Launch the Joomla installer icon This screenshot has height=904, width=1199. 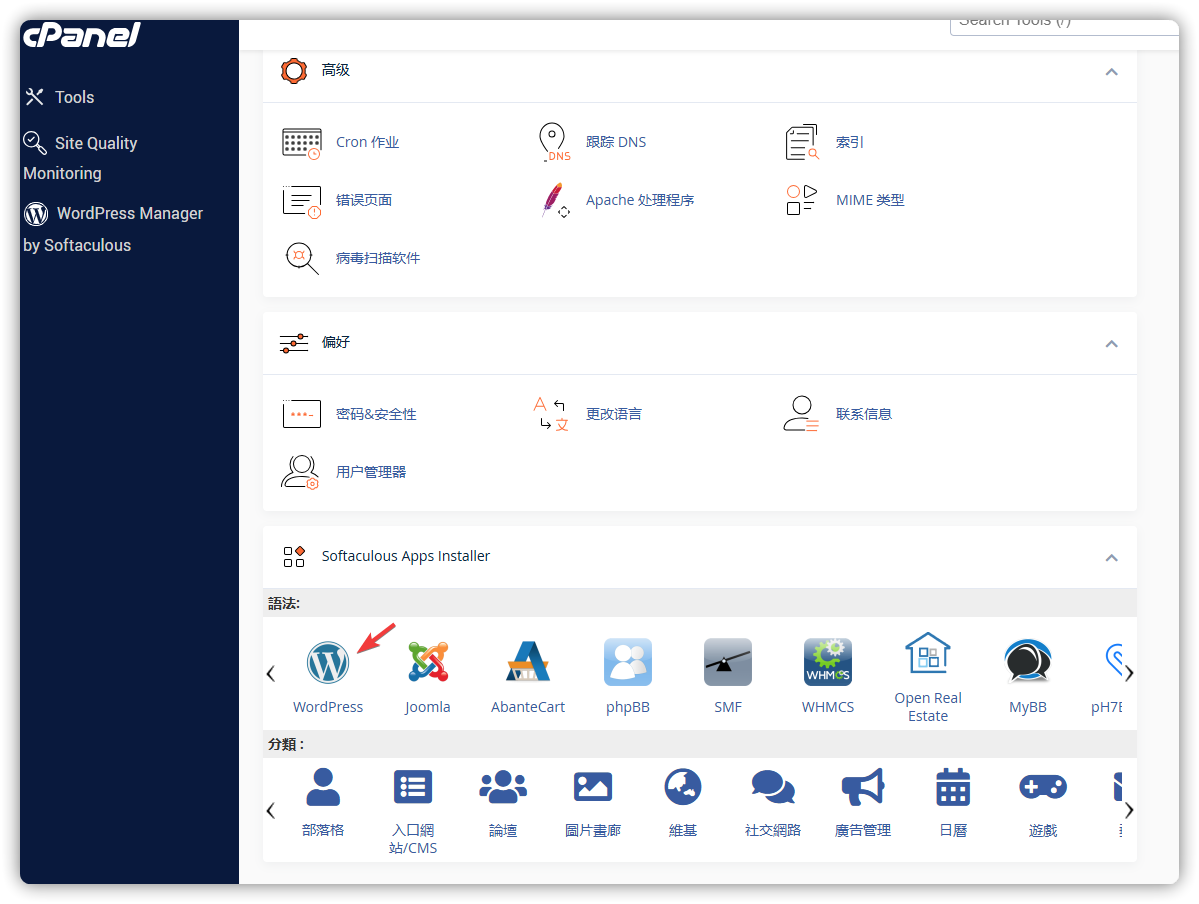point(427,662)
